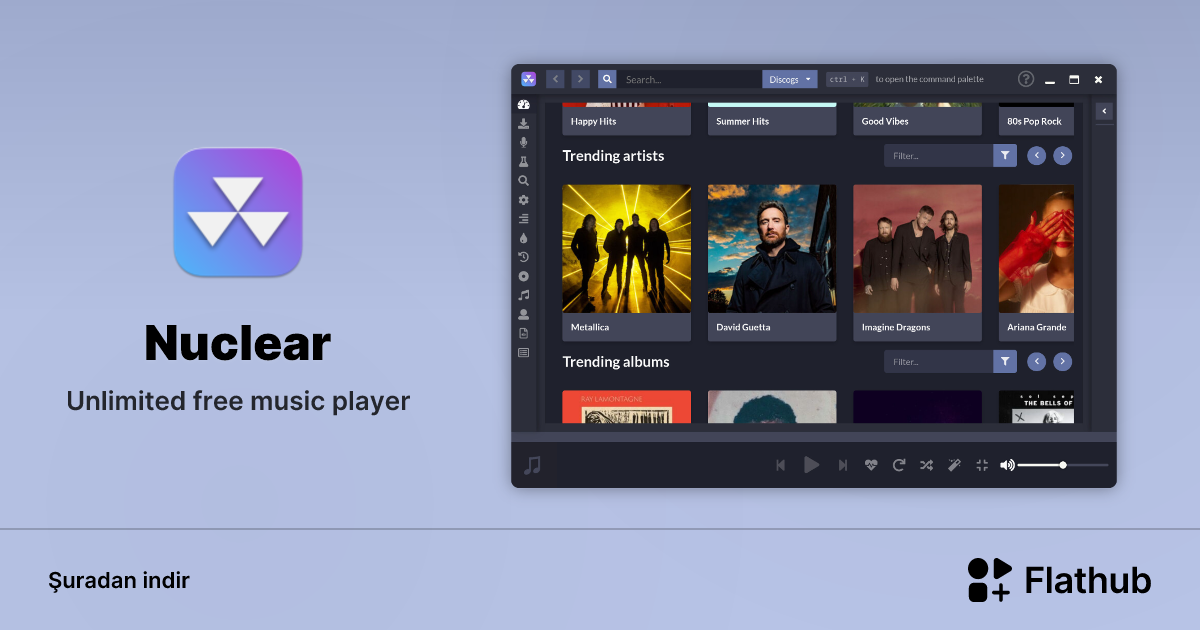
Task: Open the Equalizer from the sidebar
Action: coord(523,218)
